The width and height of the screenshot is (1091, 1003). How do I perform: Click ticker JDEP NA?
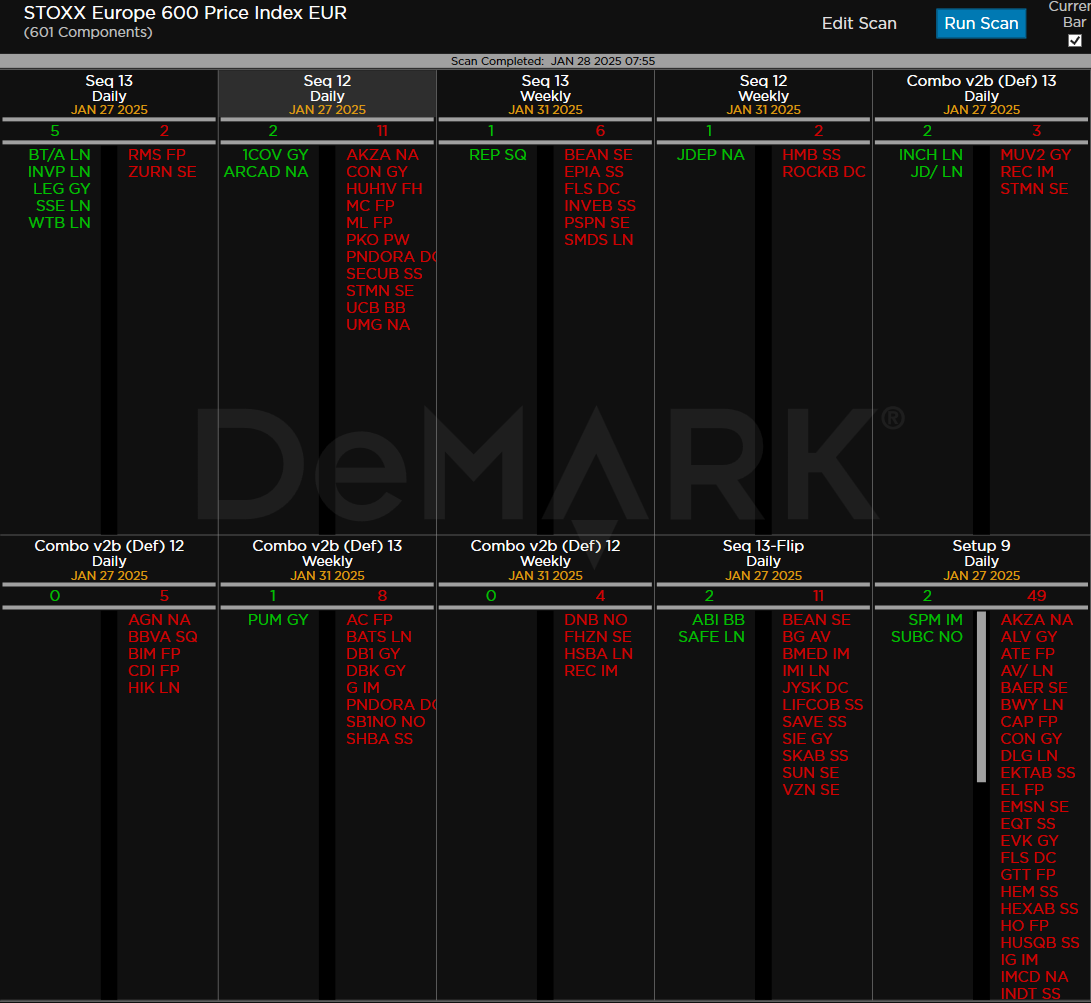(710, 155)
